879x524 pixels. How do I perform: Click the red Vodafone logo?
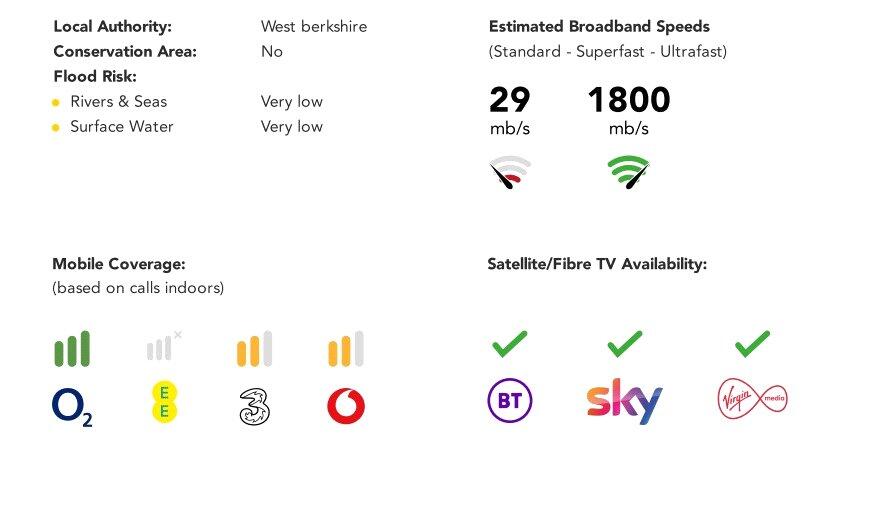click(346, 406)
